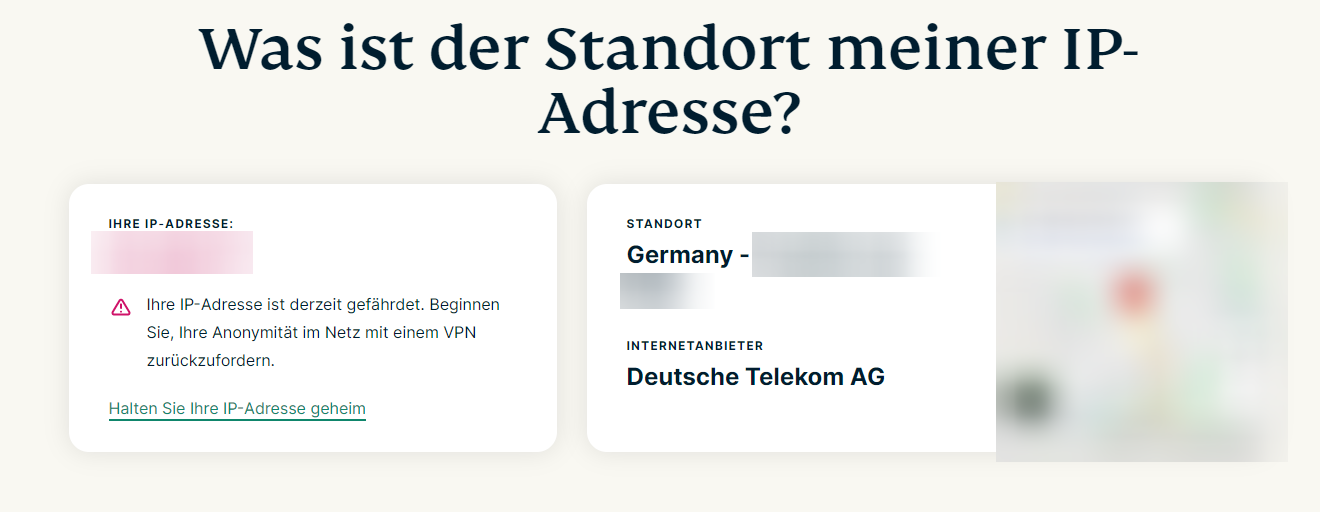Open "Halten Sie Ihre IP-Adresse geheim" link

(237, 409)
